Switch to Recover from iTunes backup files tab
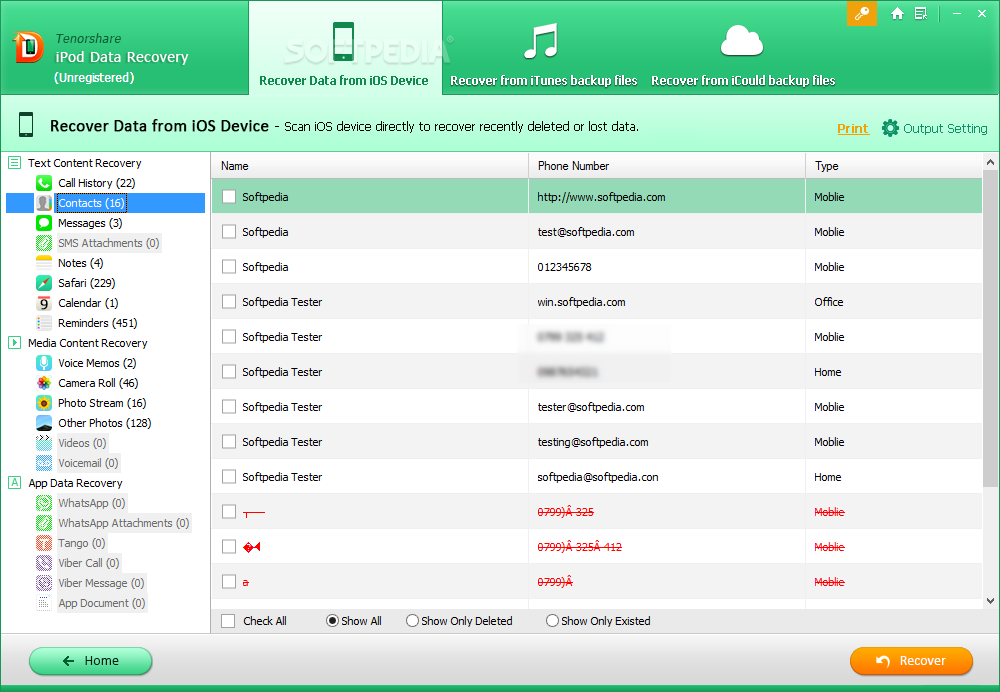 [543, 53]
